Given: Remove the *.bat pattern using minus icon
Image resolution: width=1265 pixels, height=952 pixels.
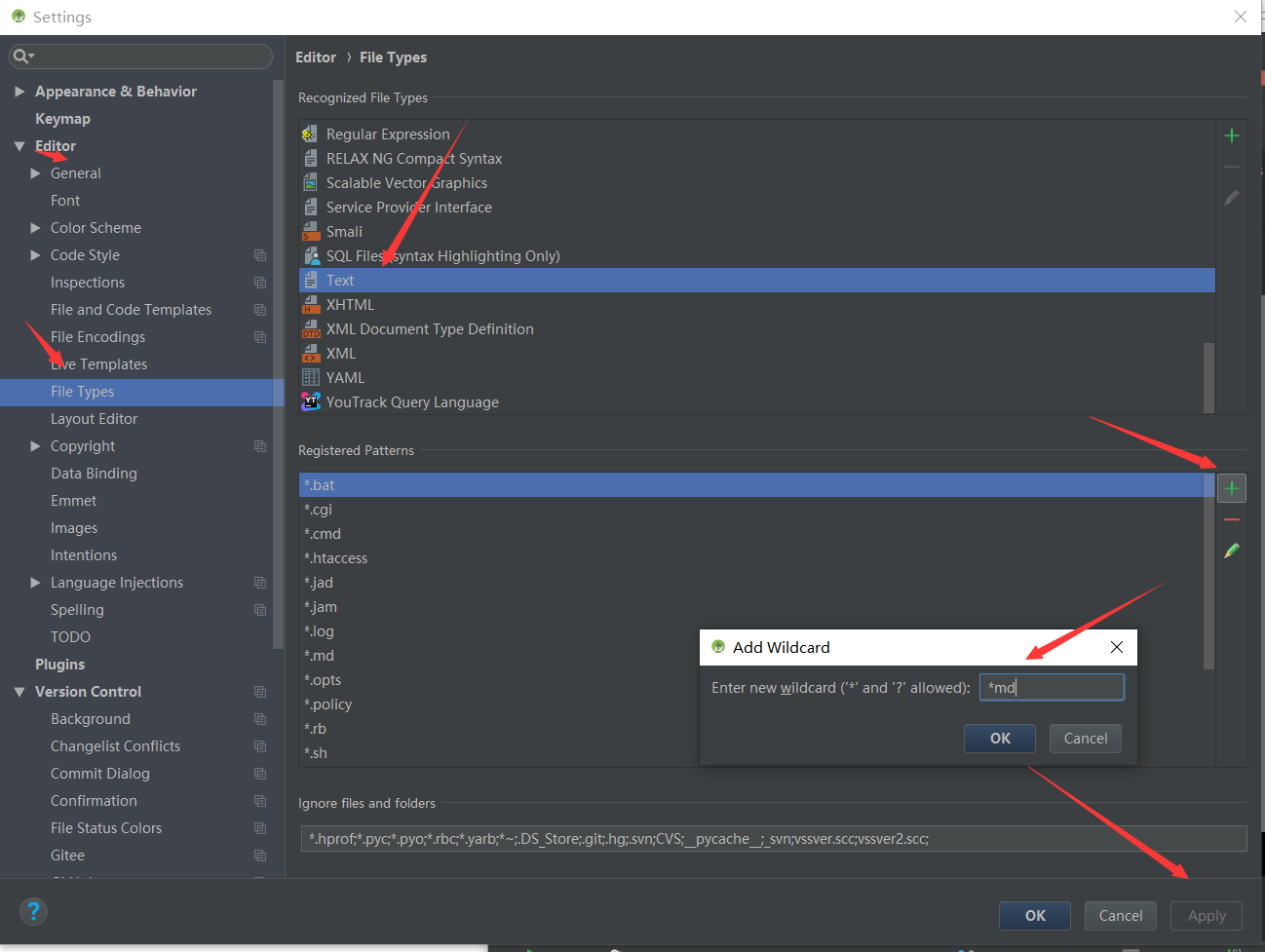Looking at the screenshot, I should click(x=1231, y=519).
